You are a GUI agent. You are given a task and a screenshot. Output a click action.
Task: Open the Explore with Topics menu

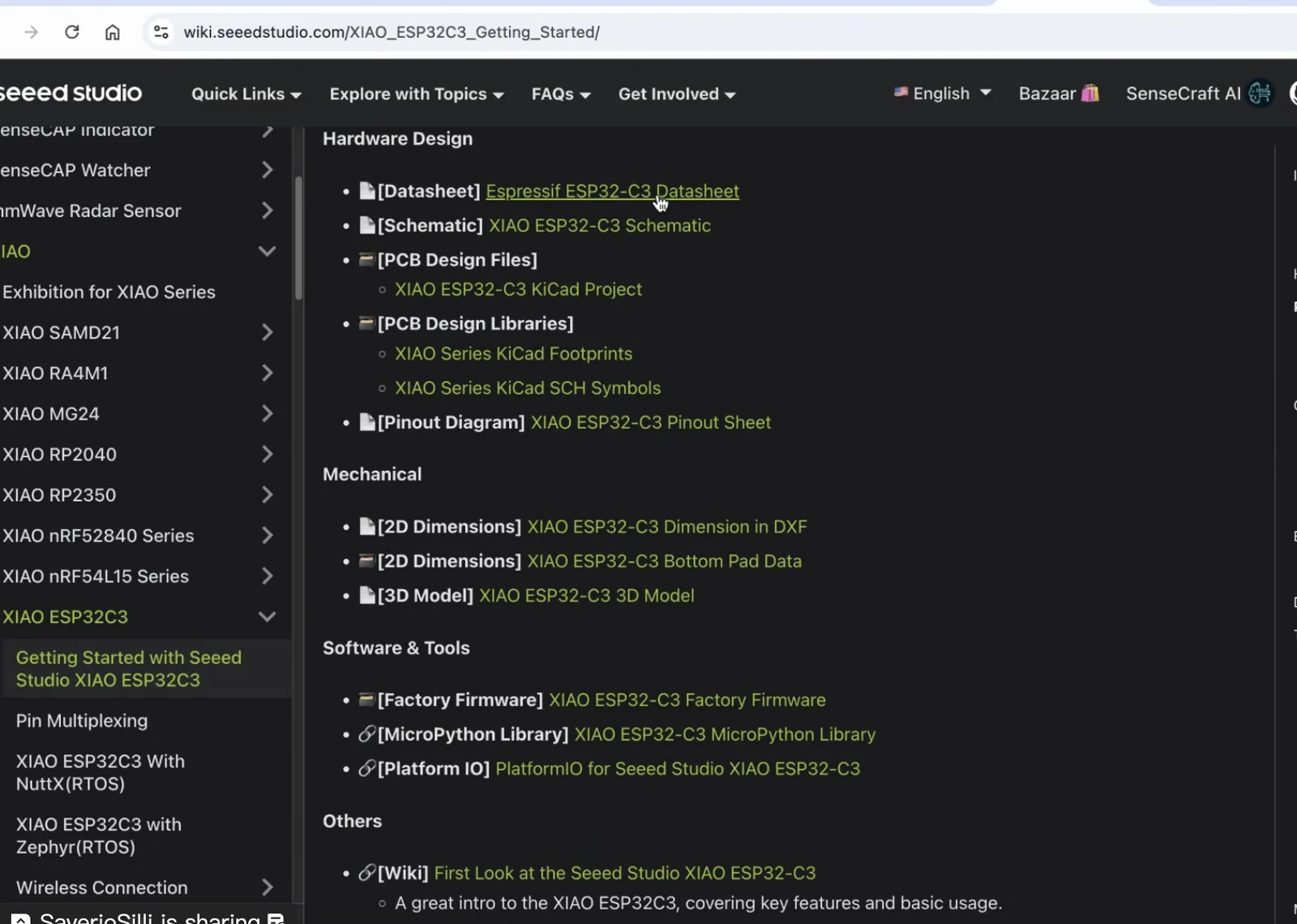click(417, 94)
